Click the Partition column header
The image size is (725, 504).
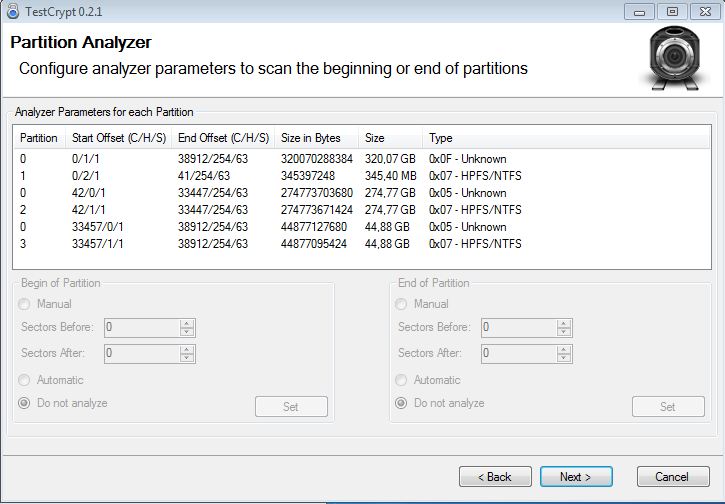coord(39,138)
